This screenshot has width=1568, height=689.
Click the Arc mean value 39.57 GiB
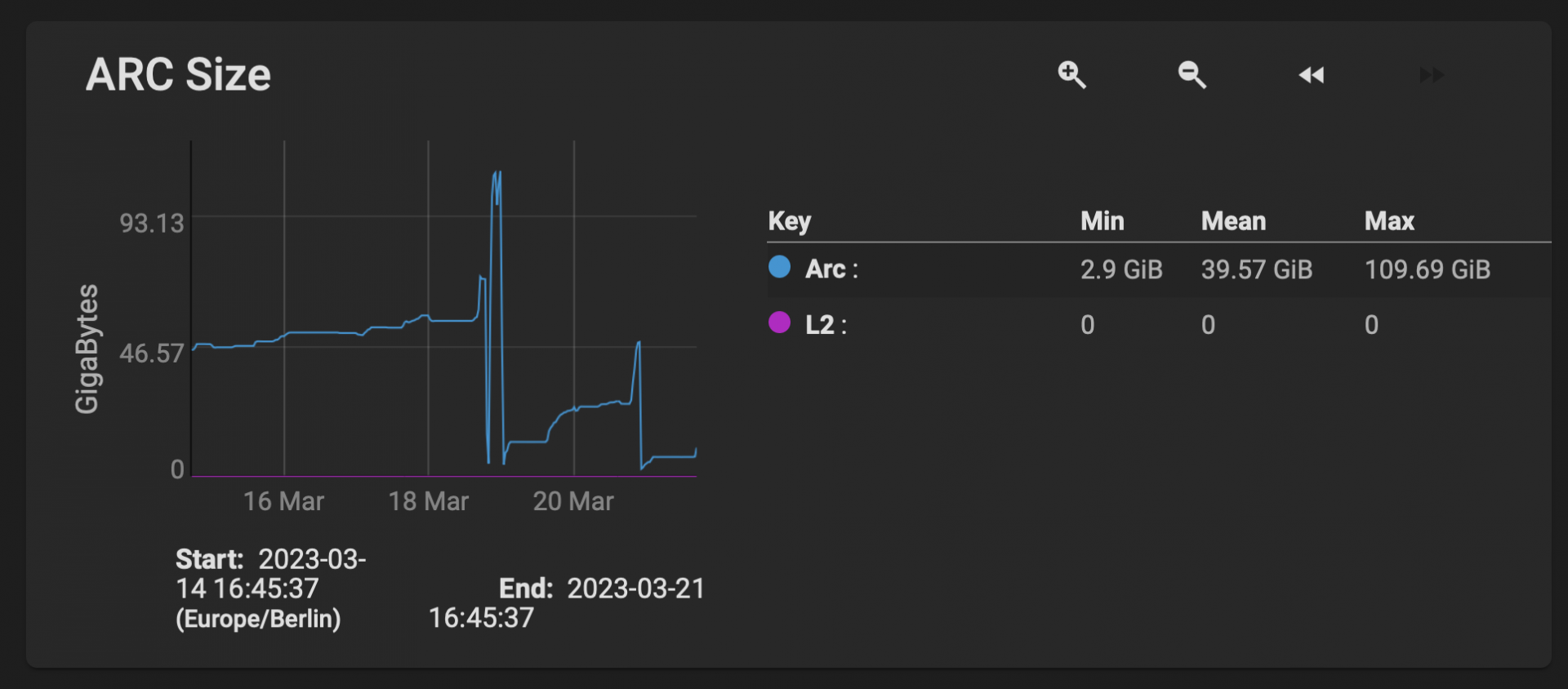pyautogui.click(x=1256, y=269)
